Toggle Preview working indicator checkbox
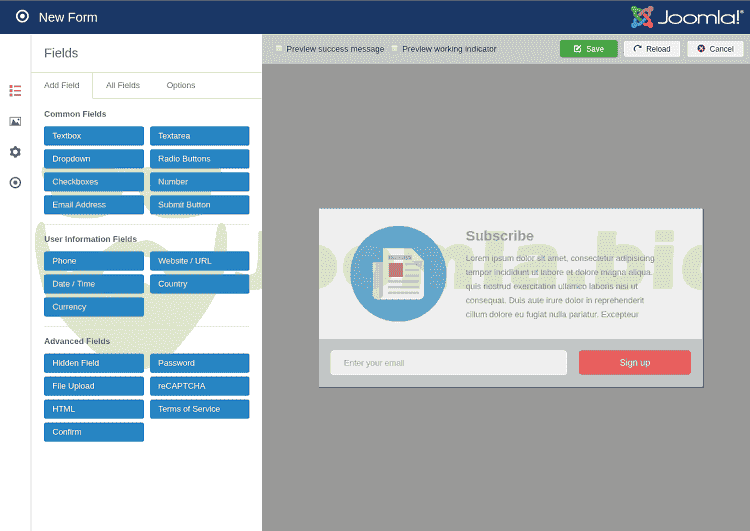The height and width of the screenshot is (531, 750). (395, 48)
